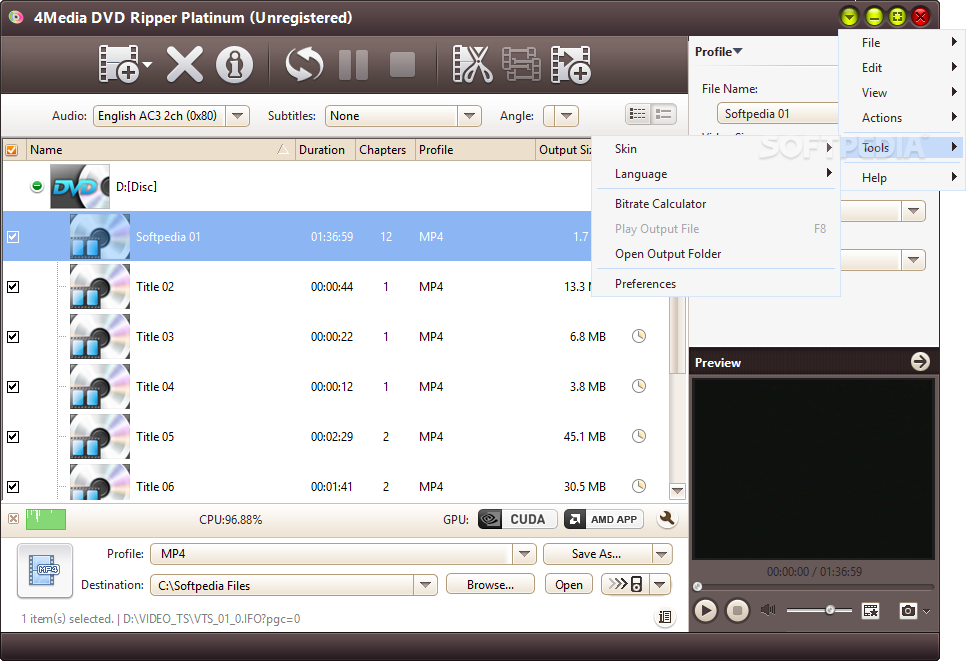Toggle the AMD APP acceleration button
966x661 pixels.
pos(604,519)
